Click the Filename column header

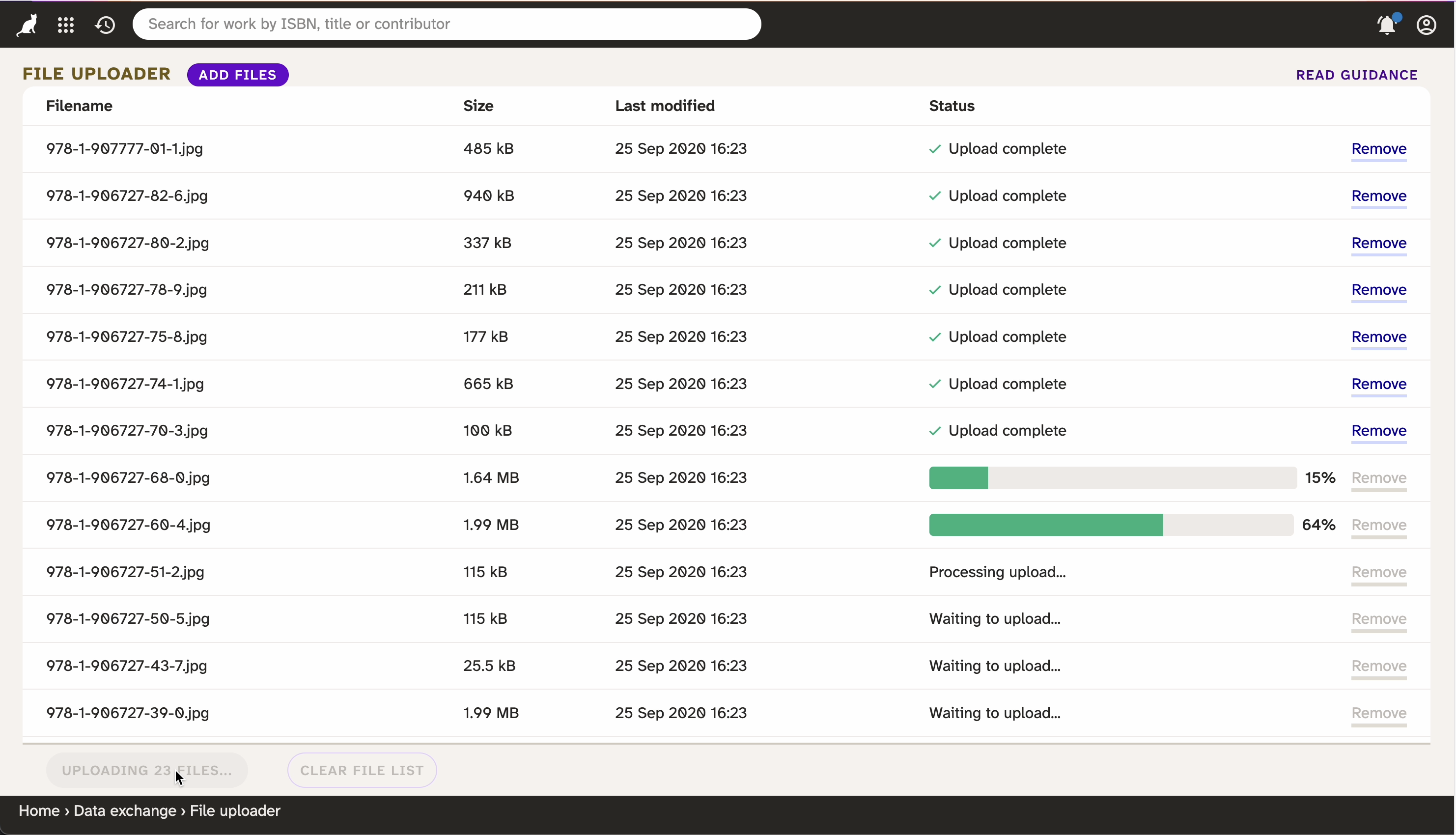tap(79, 106)
